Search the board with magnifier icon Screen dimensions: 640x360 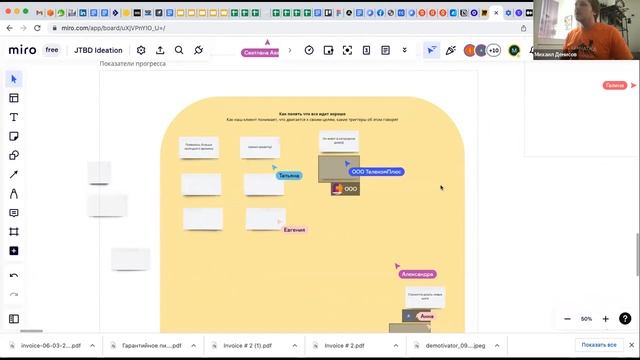click(179, 50)
